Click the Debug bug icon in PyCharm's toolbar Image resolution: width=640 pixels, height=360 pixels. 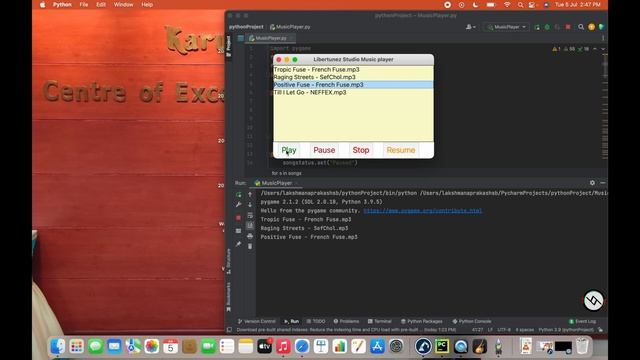pos(547,27)
